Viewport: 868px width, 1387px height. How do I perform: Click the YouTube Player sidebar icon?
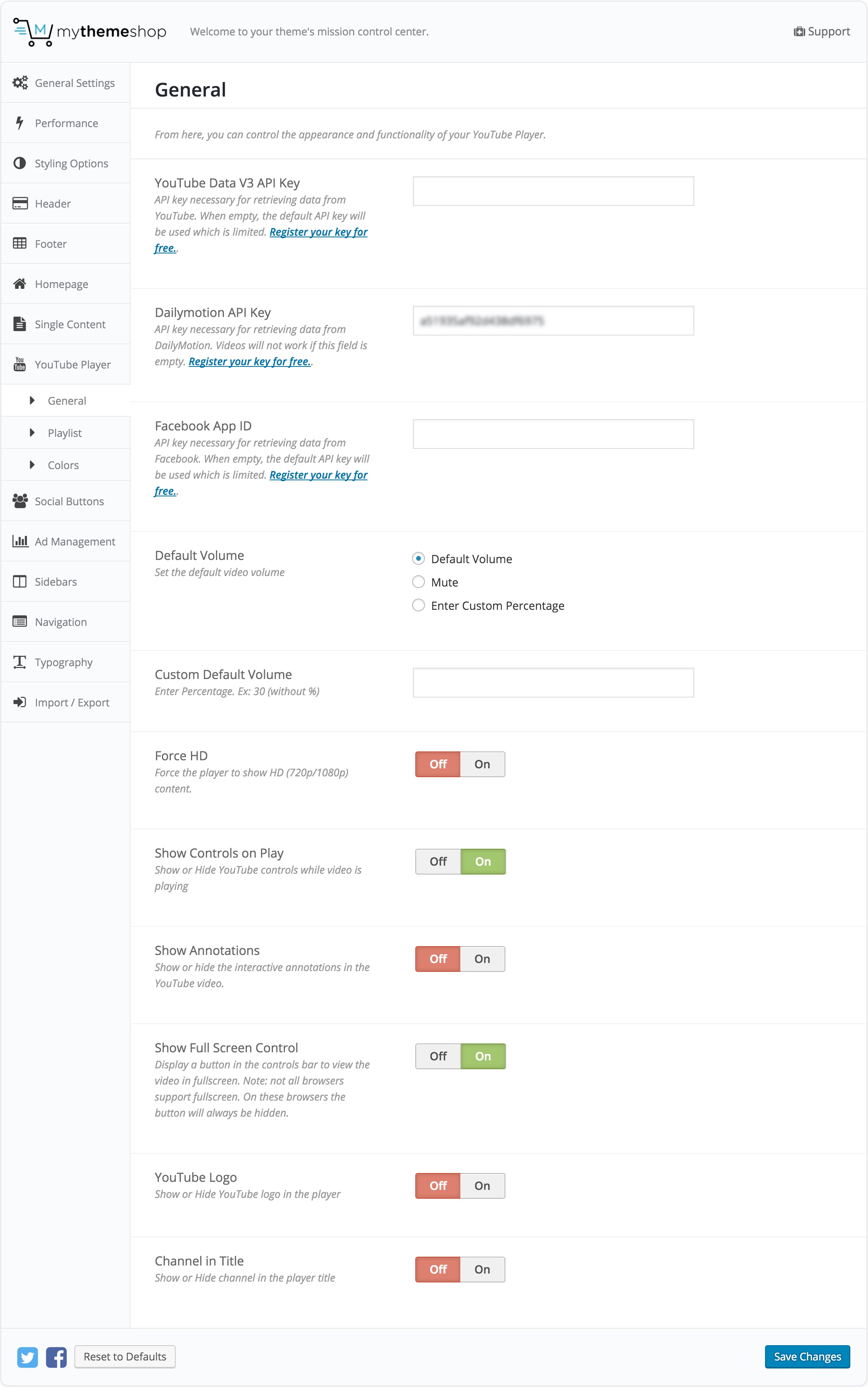pos(20,364)
